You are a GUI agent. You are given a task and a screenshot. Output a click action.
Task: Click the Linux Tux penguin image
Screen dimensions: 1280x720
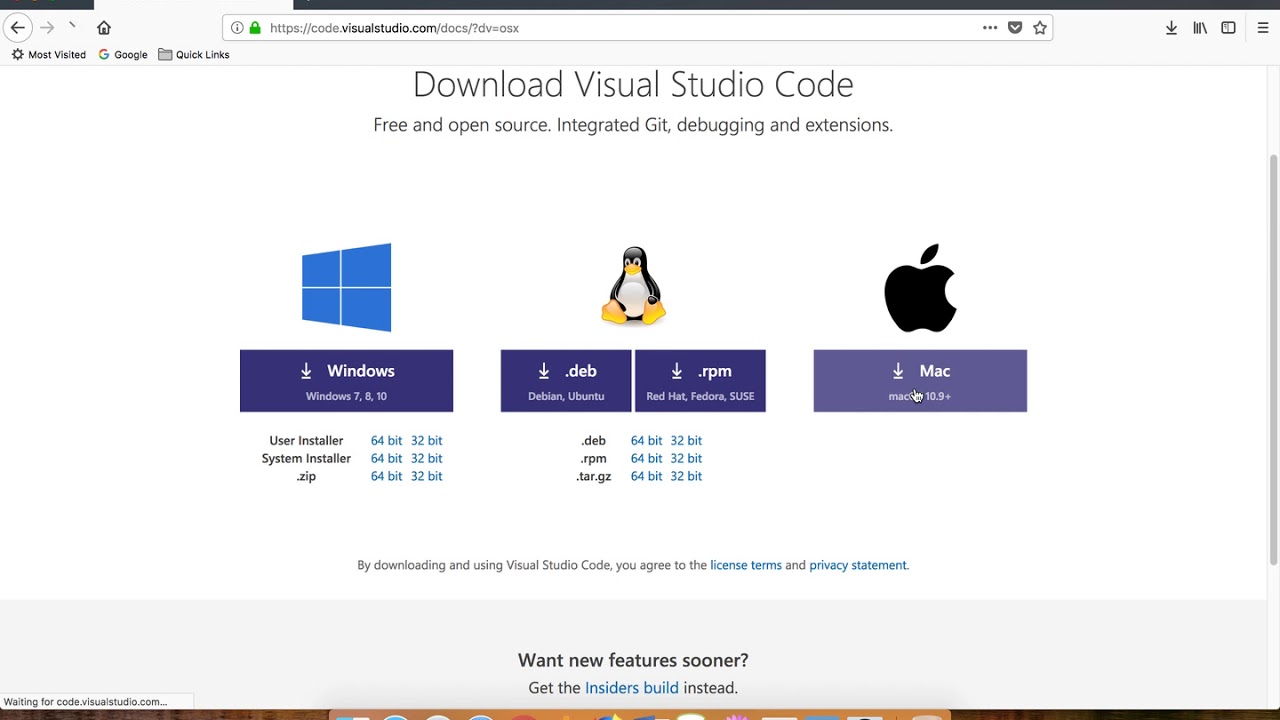(x=633, y=286)
